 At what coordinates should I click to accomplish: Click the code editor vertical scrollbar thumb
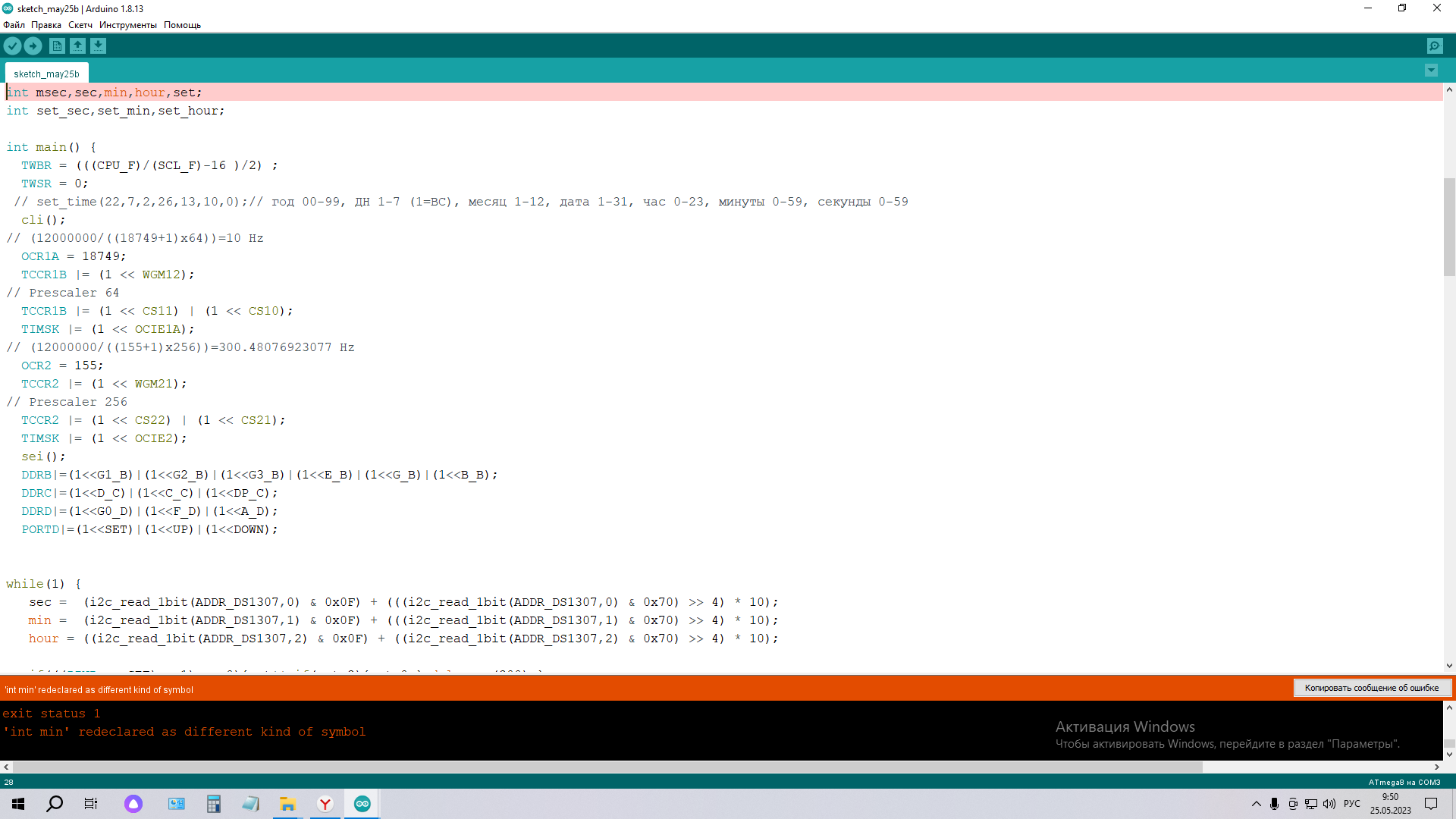coord(1449,227)
